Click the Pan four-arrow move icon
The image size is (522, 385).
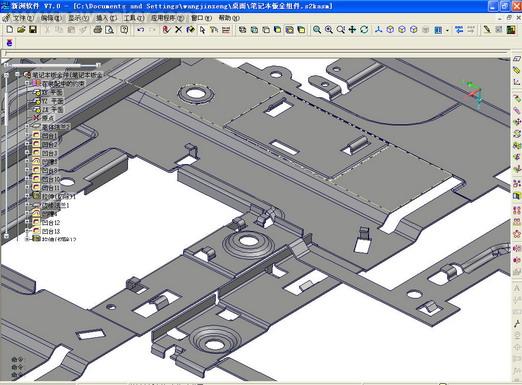pos(352,30)
